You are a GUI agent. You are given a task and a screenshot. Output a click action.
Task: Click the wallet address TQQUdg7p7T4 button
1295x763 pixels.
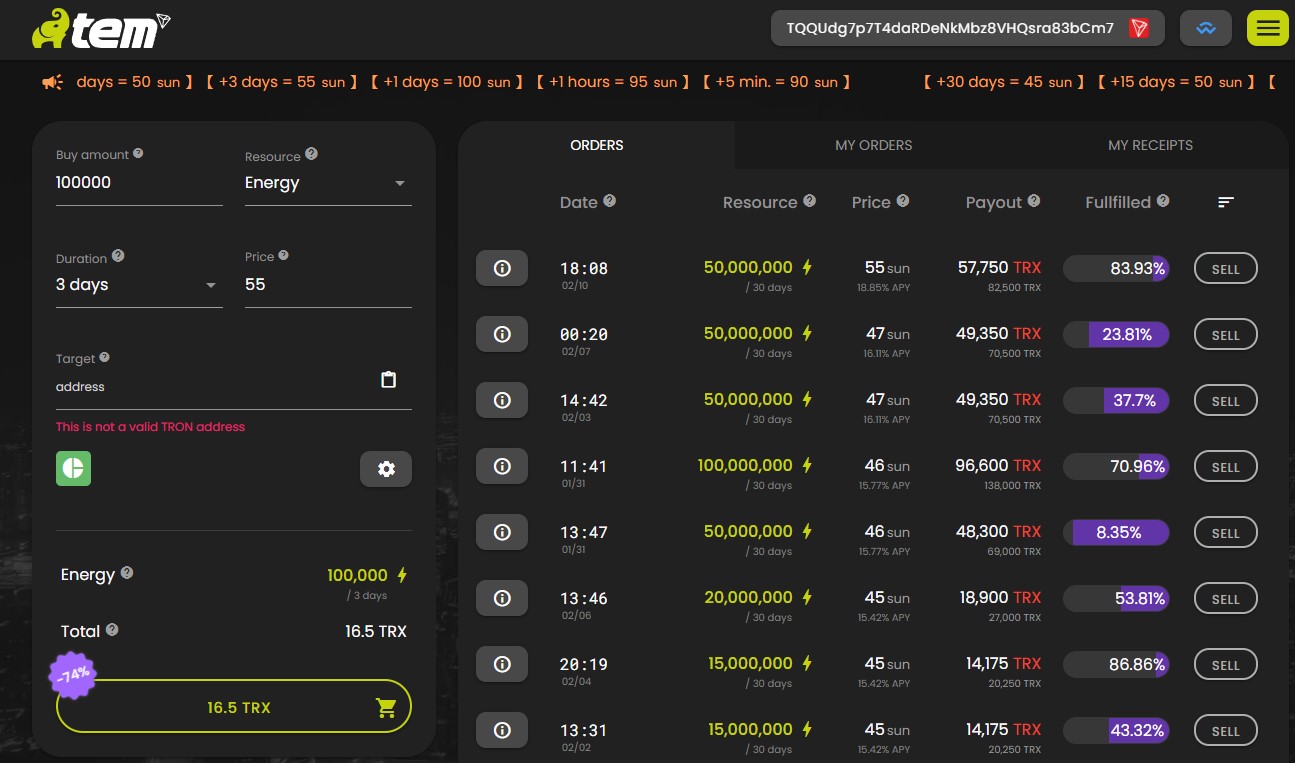pos(968,28)
